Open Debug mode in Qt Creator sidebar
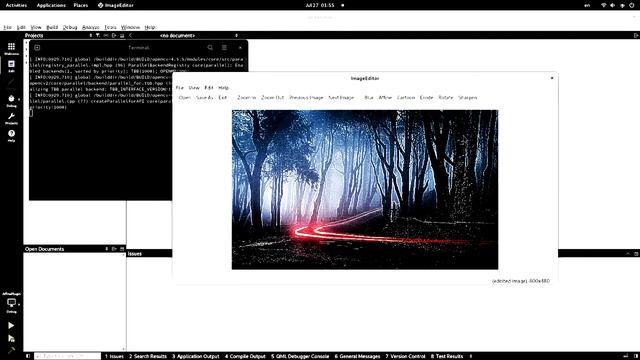The height and width of the screenshot is (360, 640). 11,101
